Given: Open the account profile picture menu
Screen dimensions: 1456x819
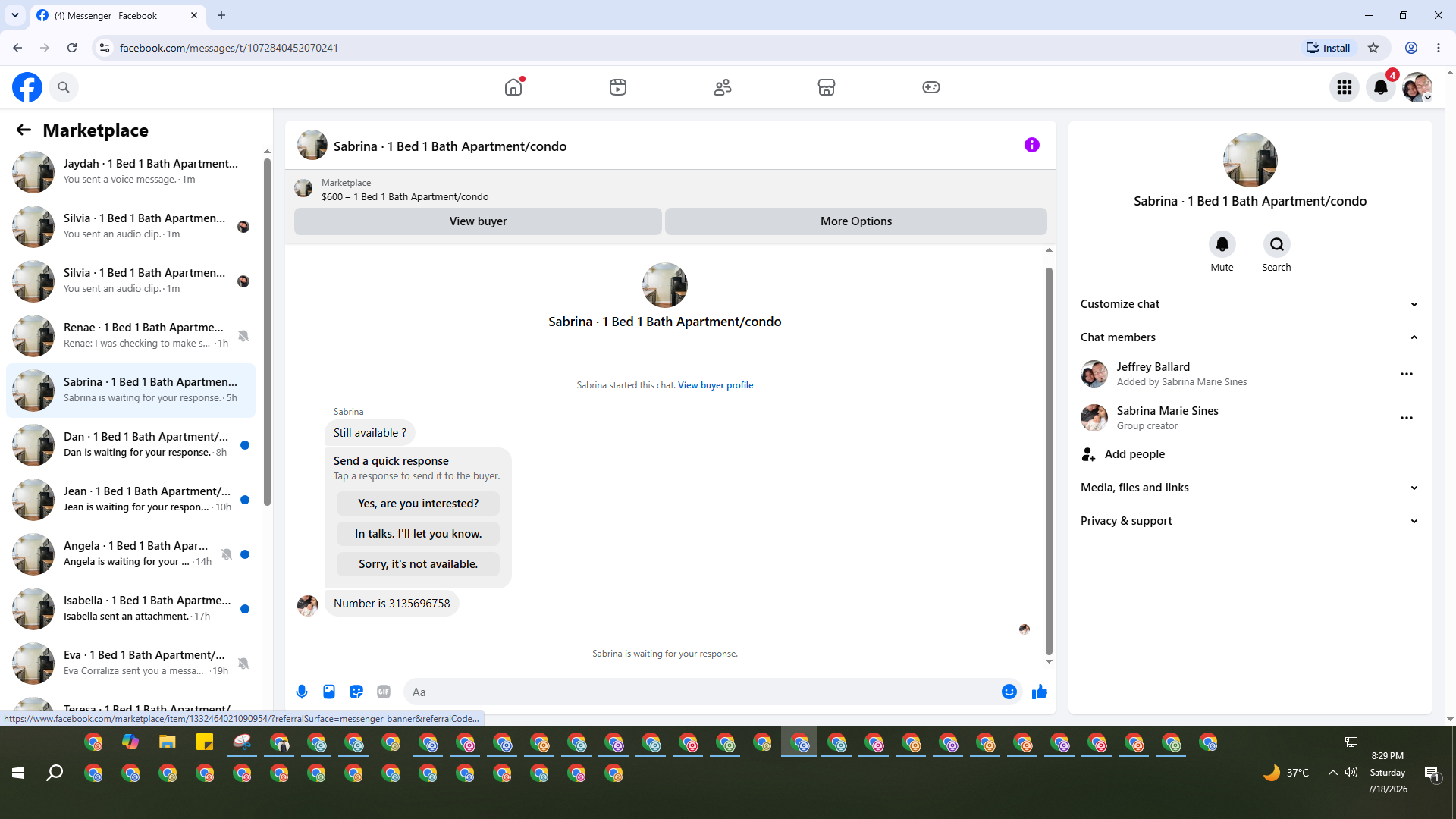Looking at the screenshot, I should [x=1417, y=87].
